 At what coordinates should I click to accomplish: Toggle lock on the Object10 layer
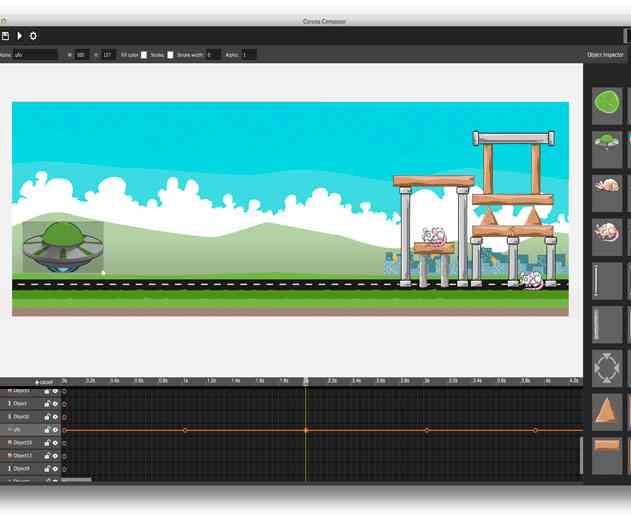pyautogui.click(x=47, y=443)
